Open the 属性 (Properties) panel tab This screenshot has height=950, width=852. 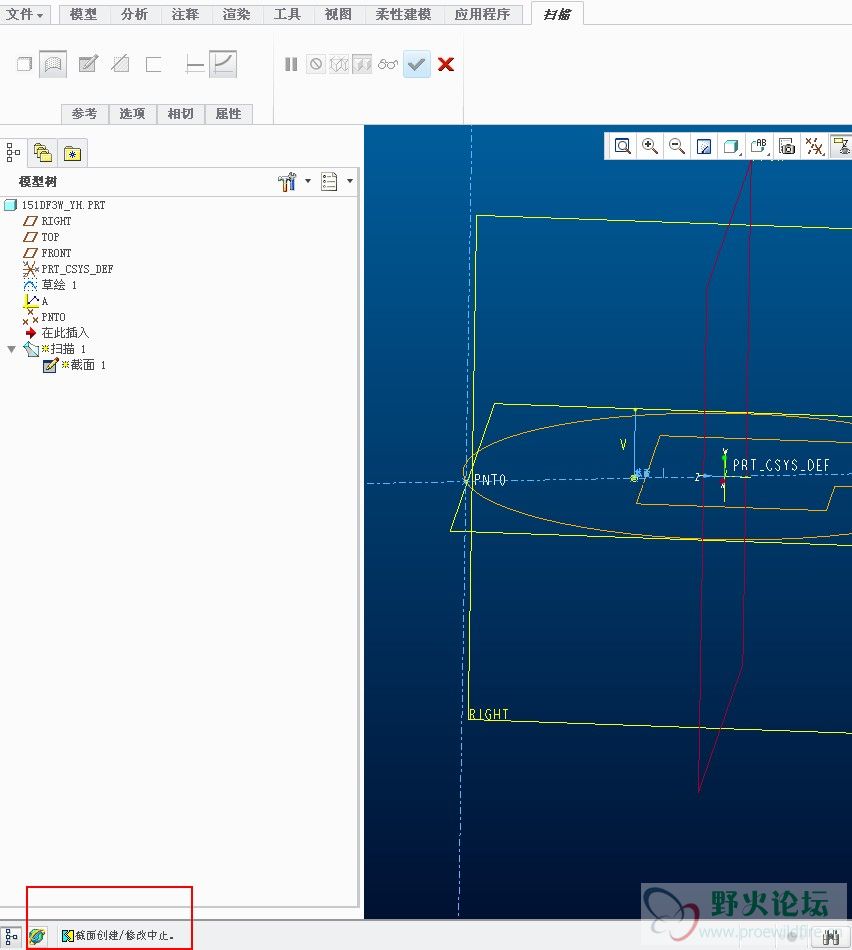[x=228, y=113]
